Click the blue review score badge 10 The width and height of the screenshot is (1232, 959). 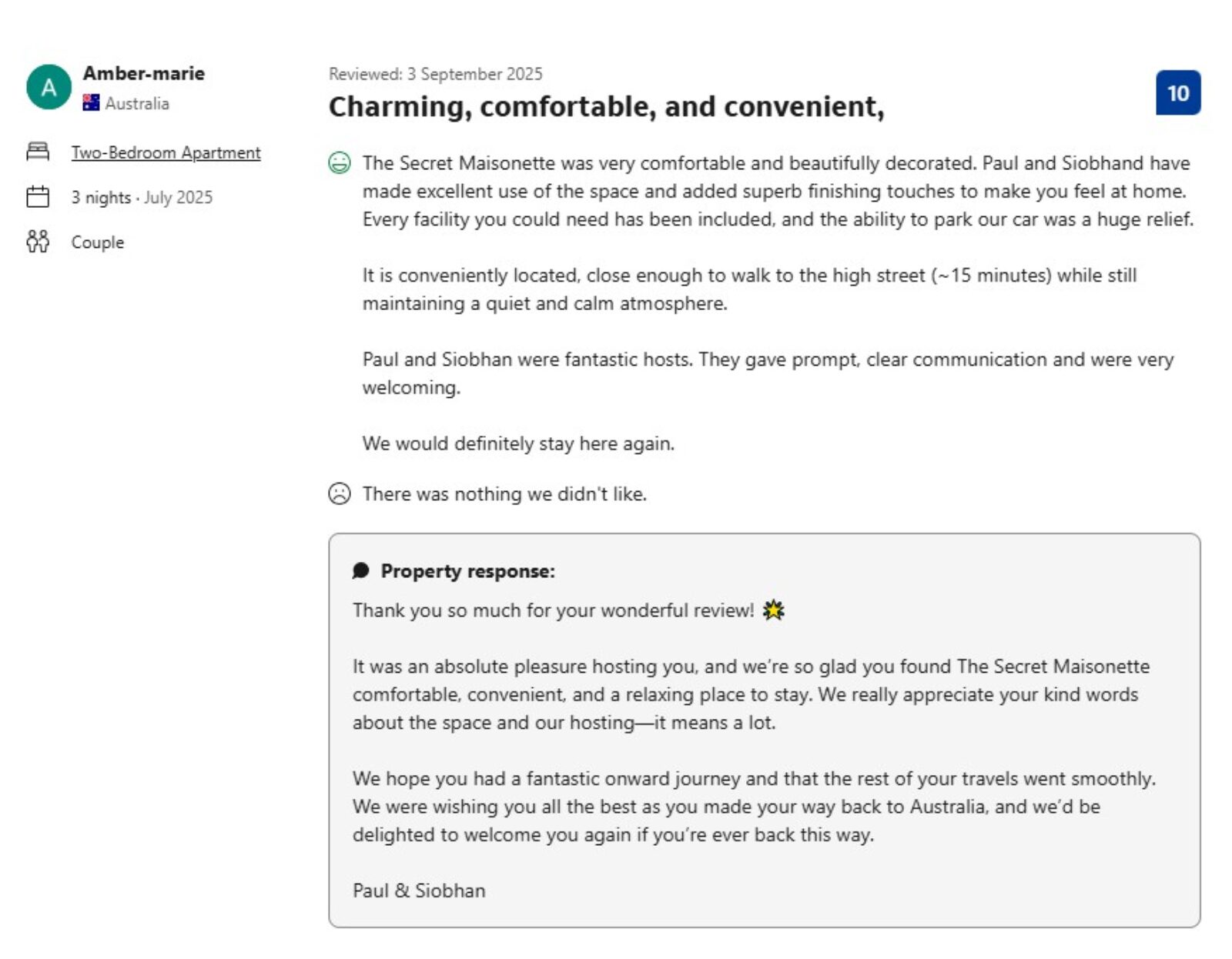(1177, 92)
